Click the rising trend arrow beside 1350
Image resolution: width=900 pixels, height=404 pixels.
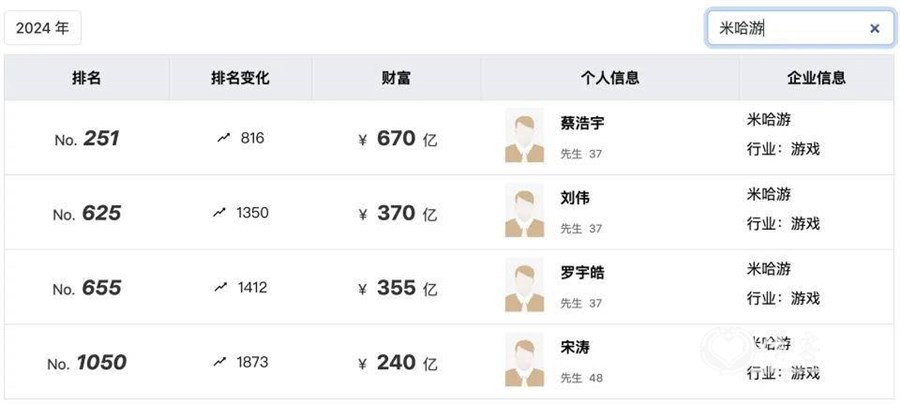pyautogui.click(x=219, y=212)
